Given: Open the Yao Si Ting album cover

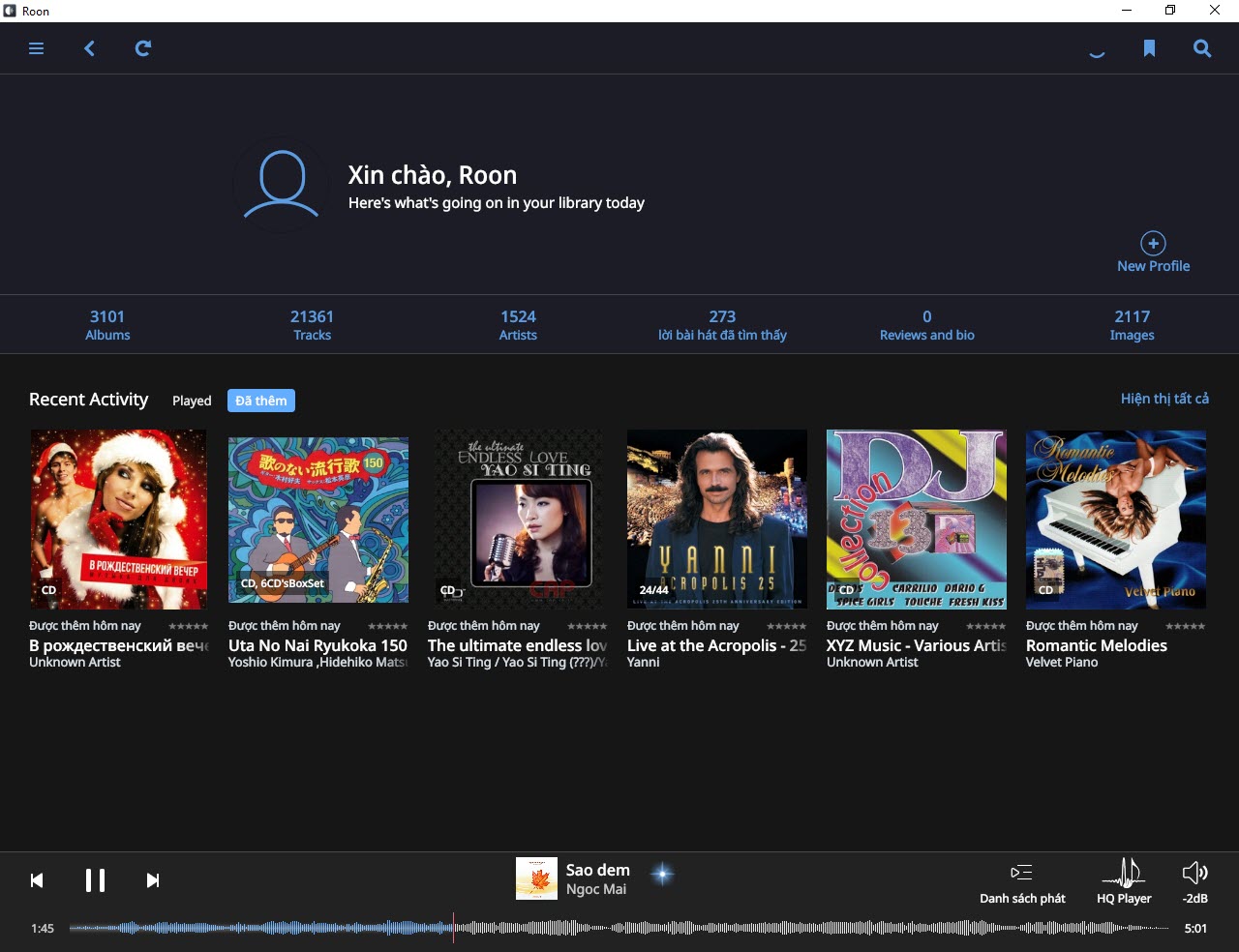Looking at the screenshot, I should click(x=518, y=520).
